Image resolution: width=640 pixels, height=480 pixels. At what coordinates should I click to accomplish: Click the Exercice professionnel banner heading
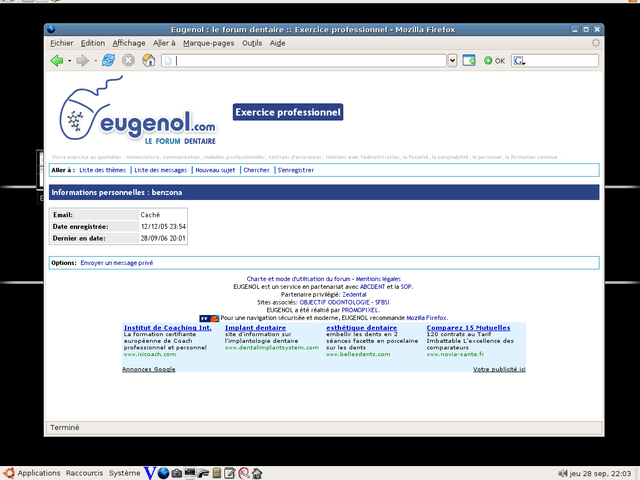288,112
